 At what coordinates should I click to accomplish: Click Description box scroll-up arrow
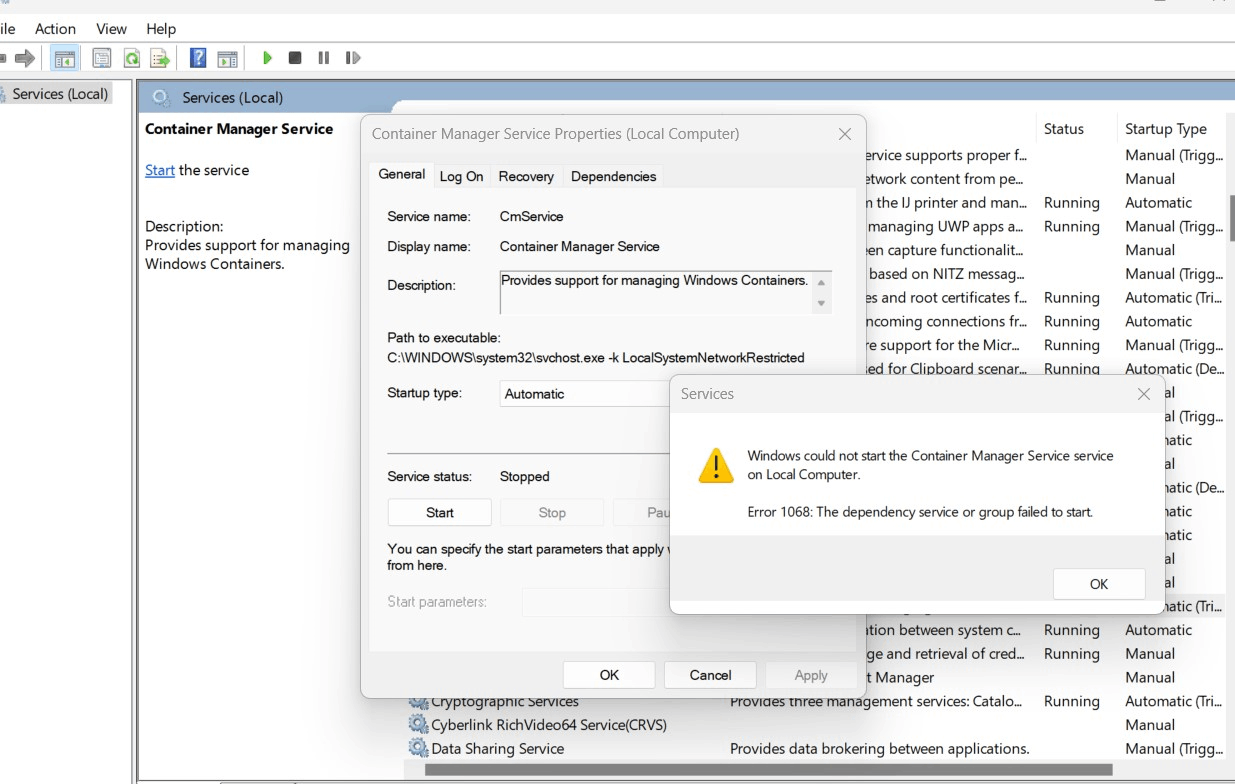pos(821,283)
